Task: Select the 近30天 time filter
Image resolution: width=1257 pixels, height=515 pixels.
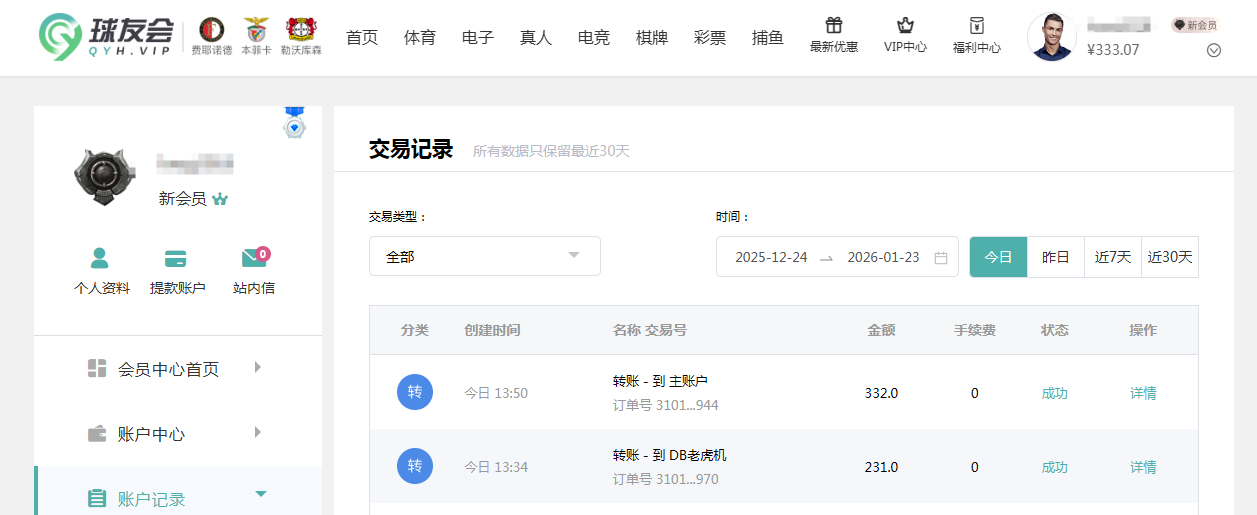Action: (x=1170, y=257)
